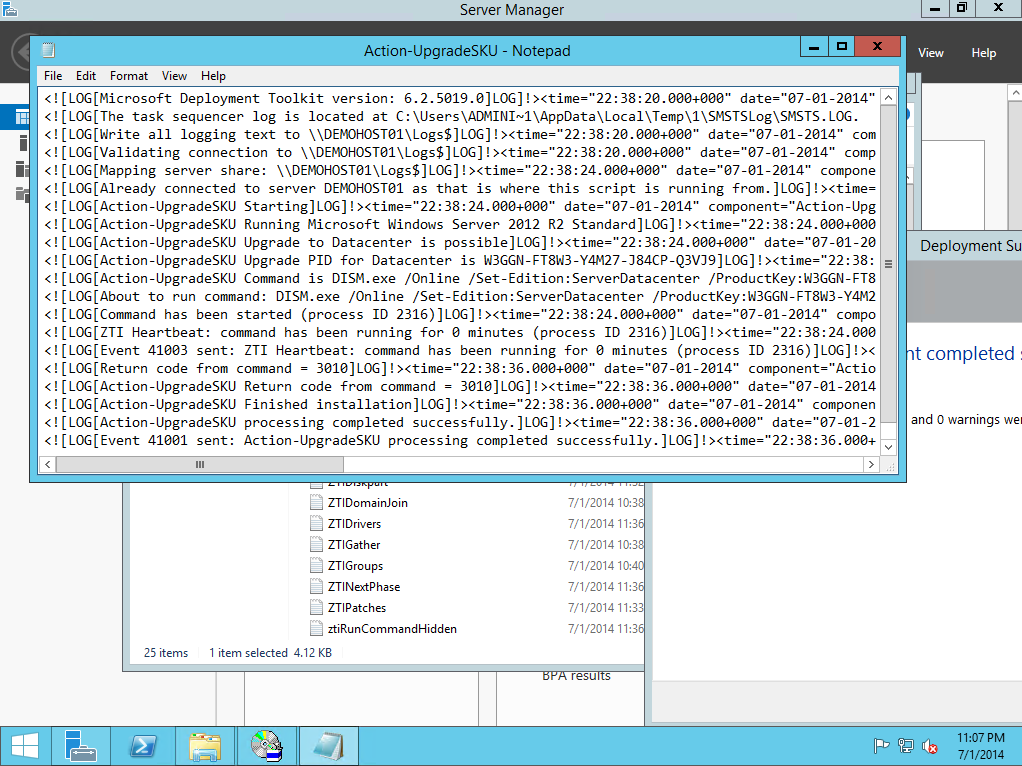Click the Notepad taskbar icon
The width and height of the screenshot is (1022, 766).
pos(328,746)
